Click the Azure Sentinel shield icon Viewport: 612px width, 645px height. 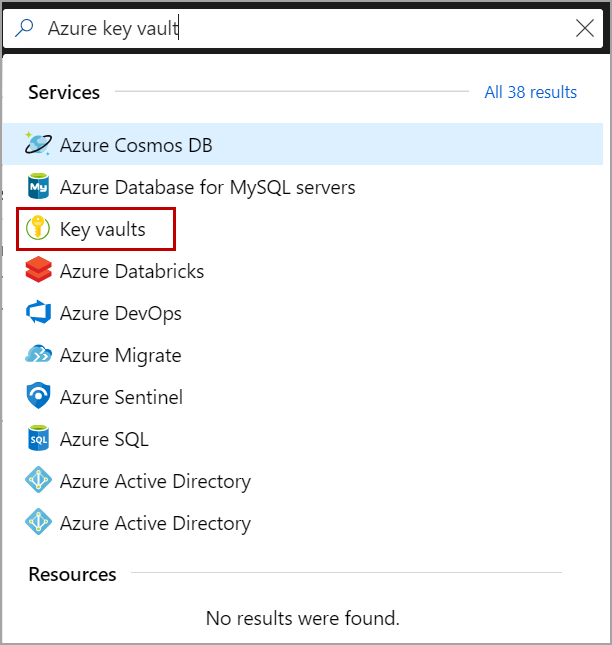pyautogui.click(x=39, y=397)
